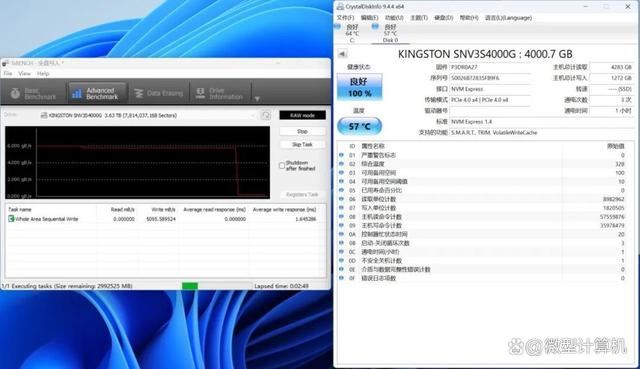Open the 功能 menu in CrystalDiskInfo
This screenshot has height=369, width=640.
click(394, 18)
